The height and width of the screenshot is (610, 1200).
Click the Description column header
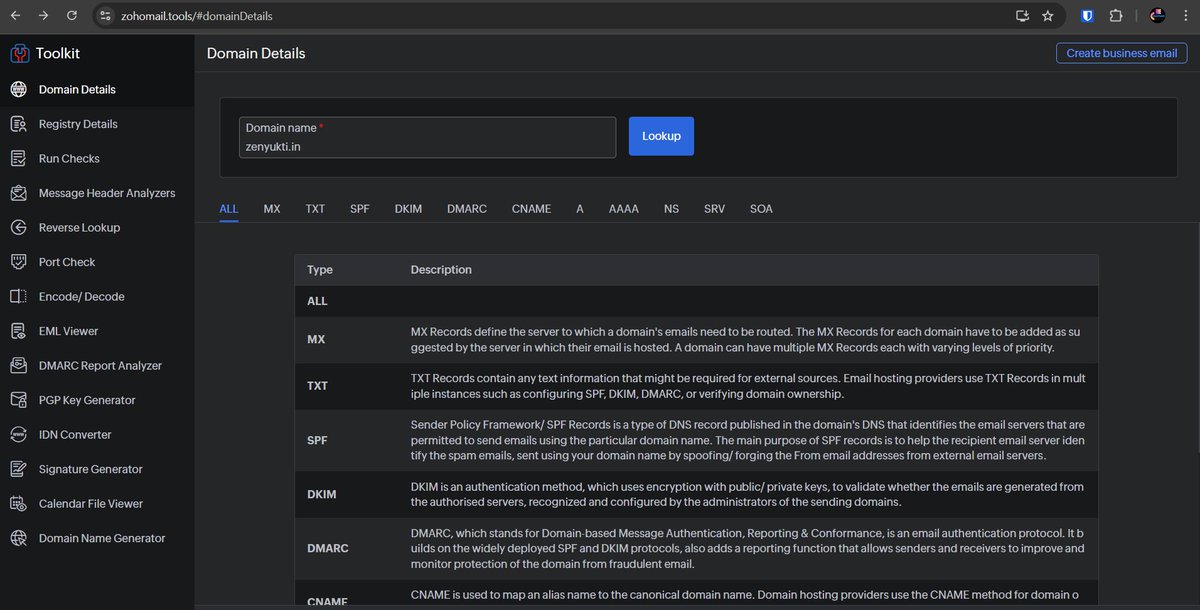(x=441, y=270)
